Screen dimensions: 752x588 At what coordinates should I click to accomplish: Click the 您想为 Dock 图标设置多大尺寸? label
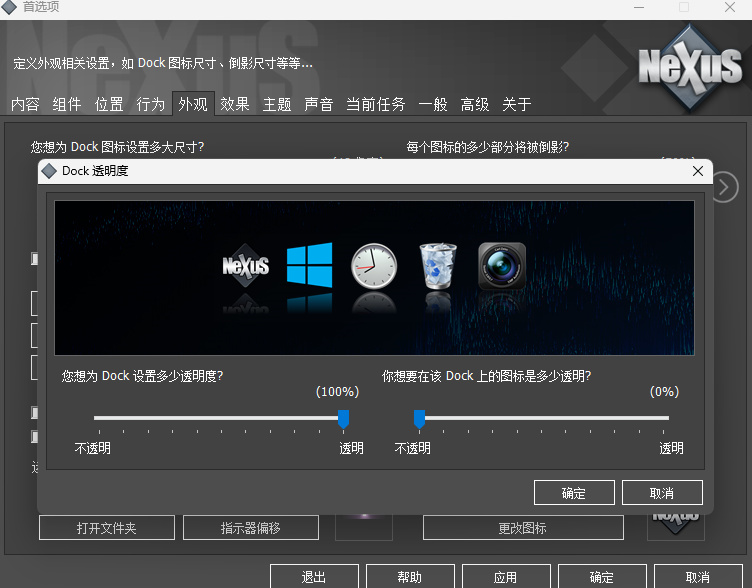(x=118, y=147)
